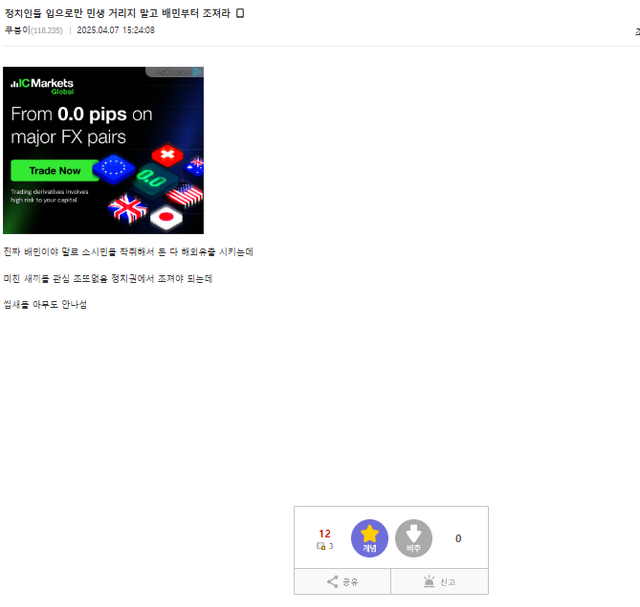Screen dimensions: 640x607
Task: Click the downvote count 0
Action: pos(458,538)
